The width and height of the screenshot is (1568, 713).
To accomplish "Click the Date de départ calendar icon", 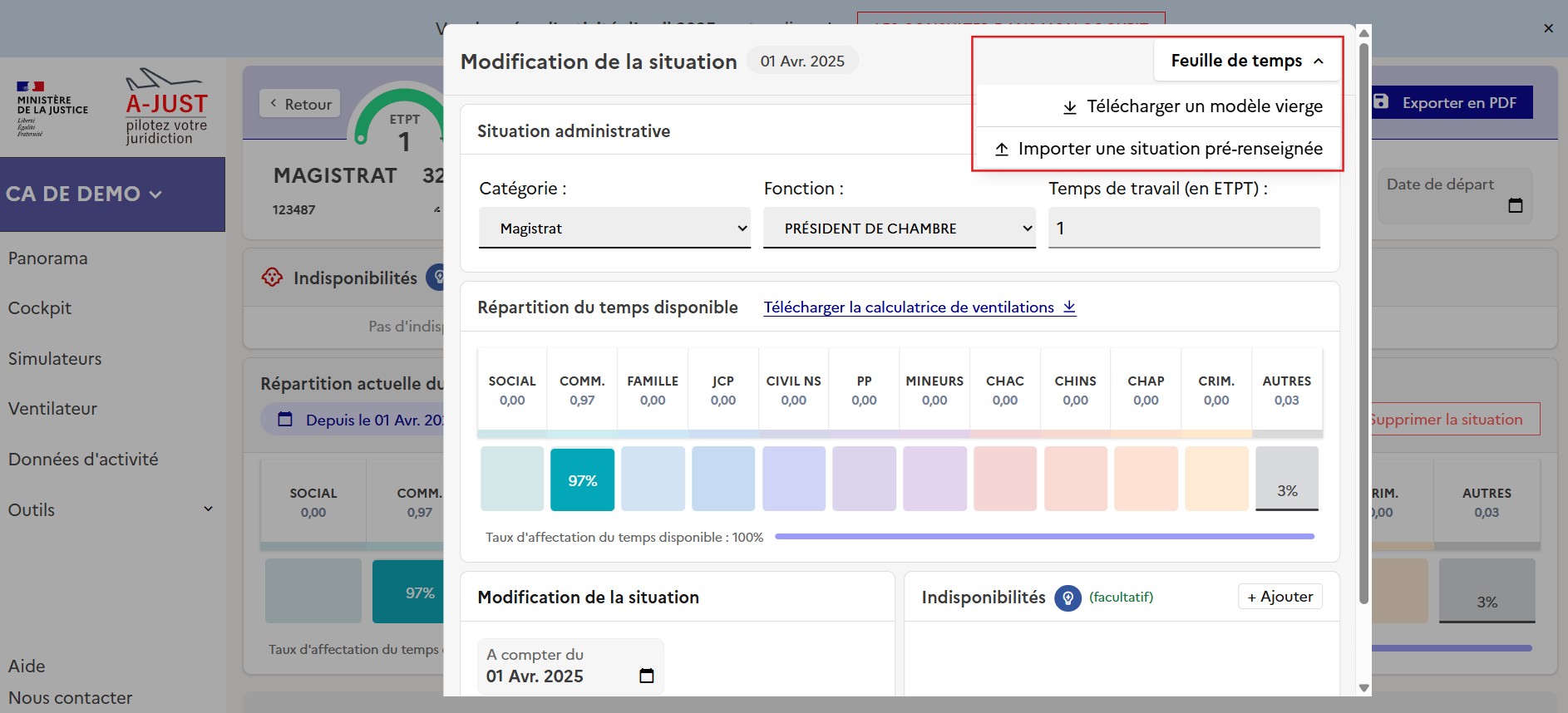I will [1515, 205].
